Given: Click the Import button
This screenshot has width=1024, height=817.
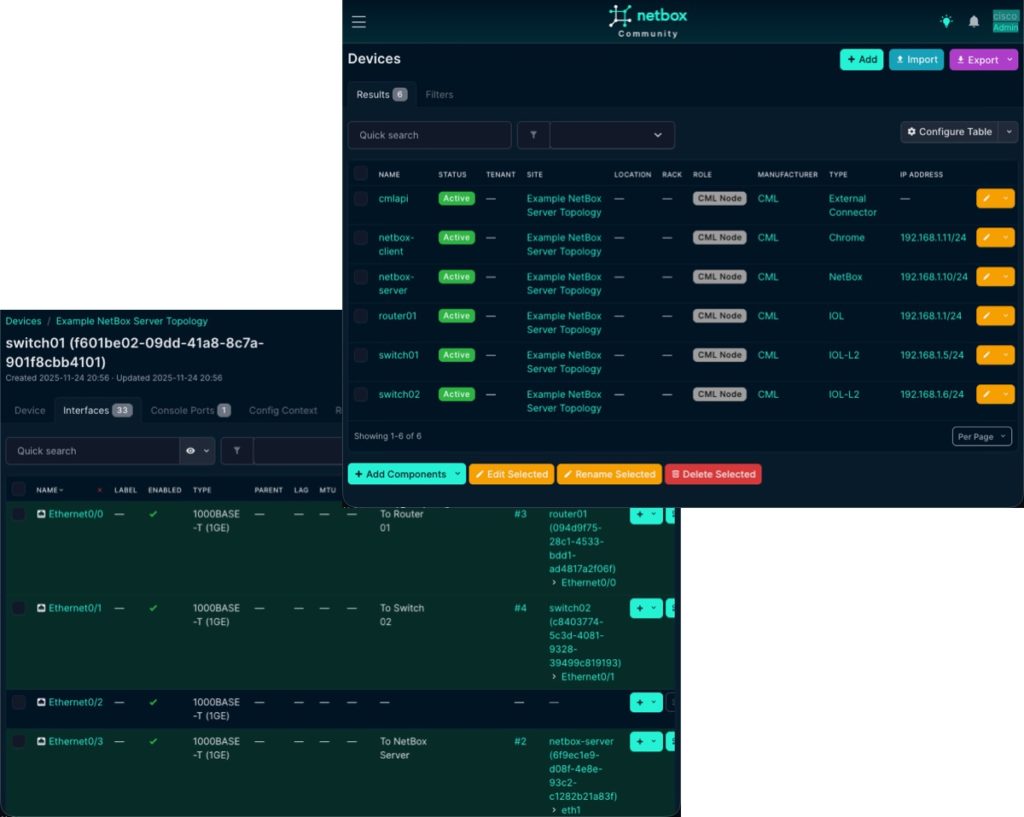Looking at the screenshot, I should tap(915, 59).
